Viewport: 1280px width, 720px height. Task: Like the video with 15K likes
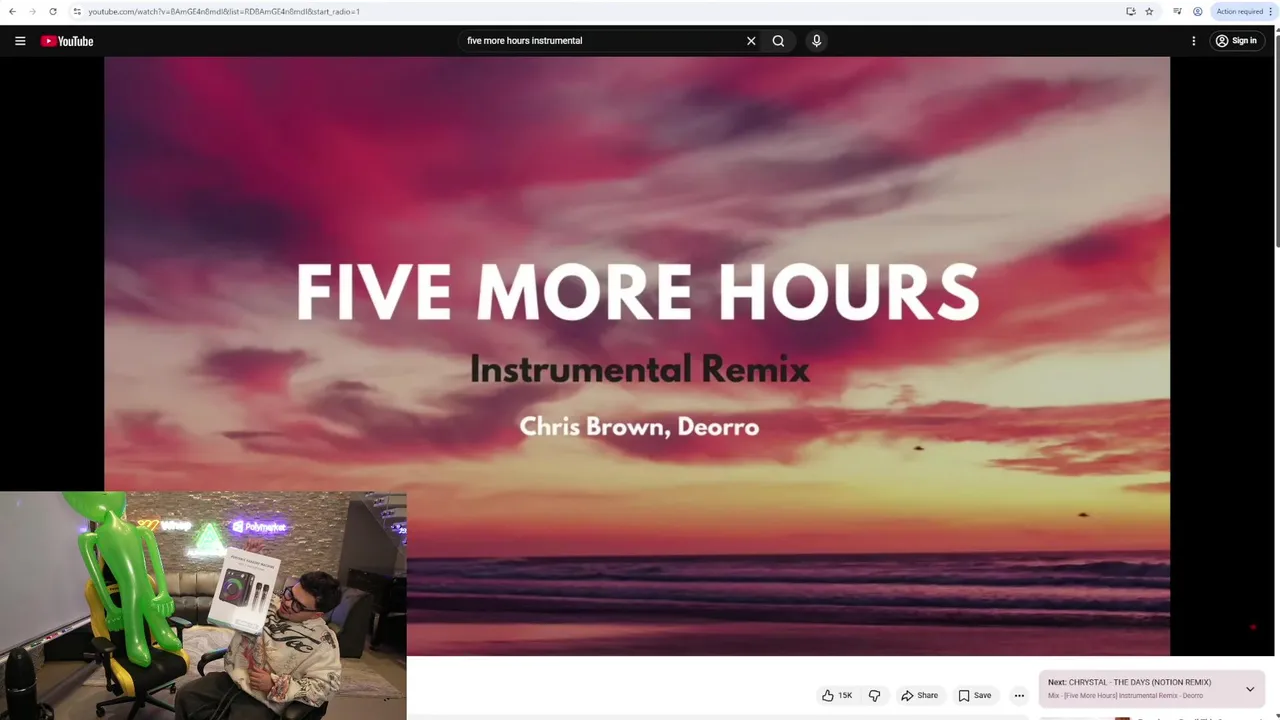coord(837,695)
